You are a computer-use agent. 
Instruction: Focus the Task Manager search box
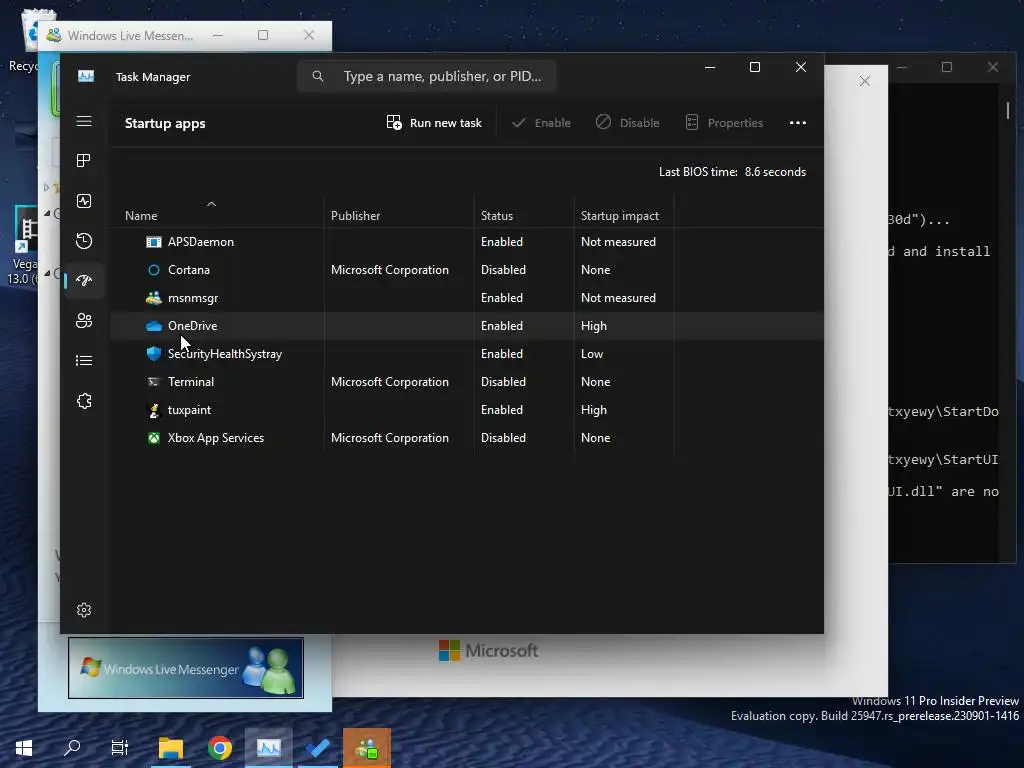[x=426, y=76]
